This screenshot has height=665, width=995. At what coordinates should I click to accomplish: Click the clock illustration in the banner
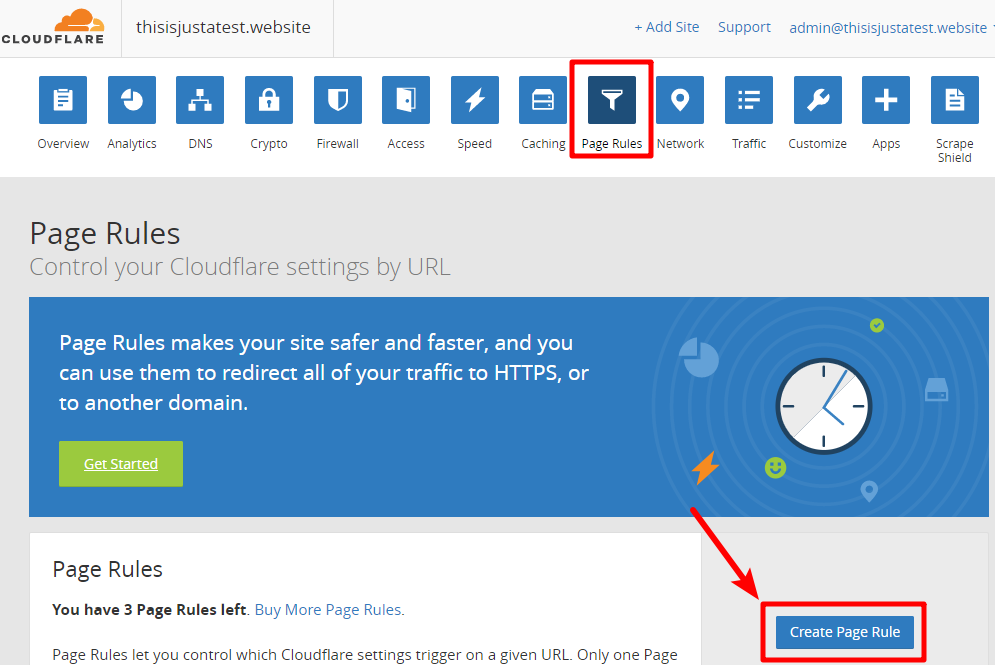coord(824,406)
